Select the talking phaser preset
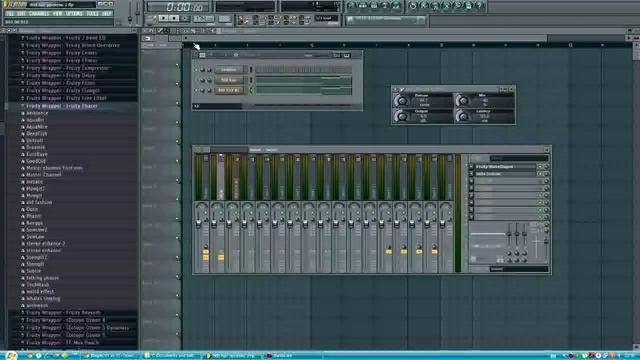Image resolution: width=640 pixels, height=360 pixels. [42, 278]
